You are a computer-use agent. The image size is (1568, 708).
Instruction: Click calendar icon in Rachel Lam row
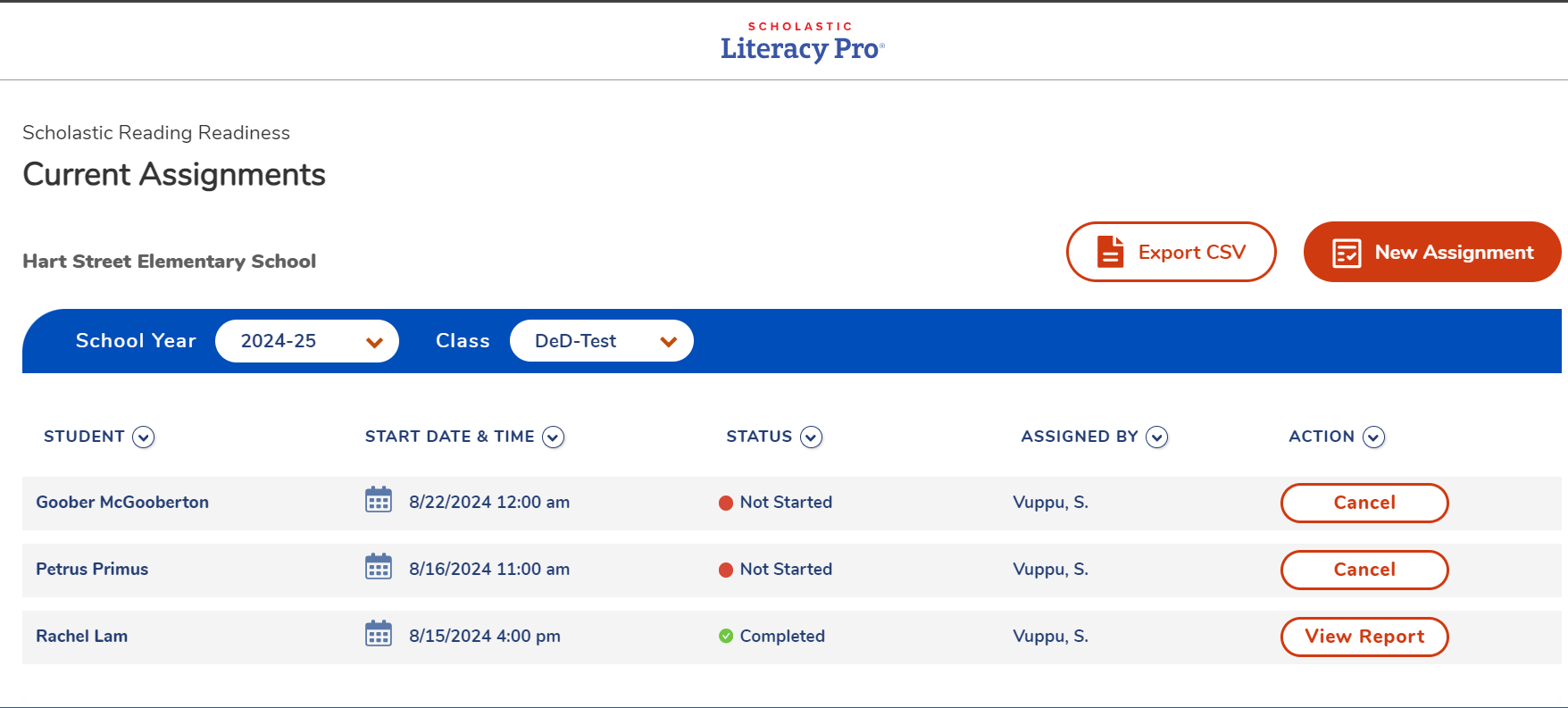pyautogui.click(x=379, y=634)
